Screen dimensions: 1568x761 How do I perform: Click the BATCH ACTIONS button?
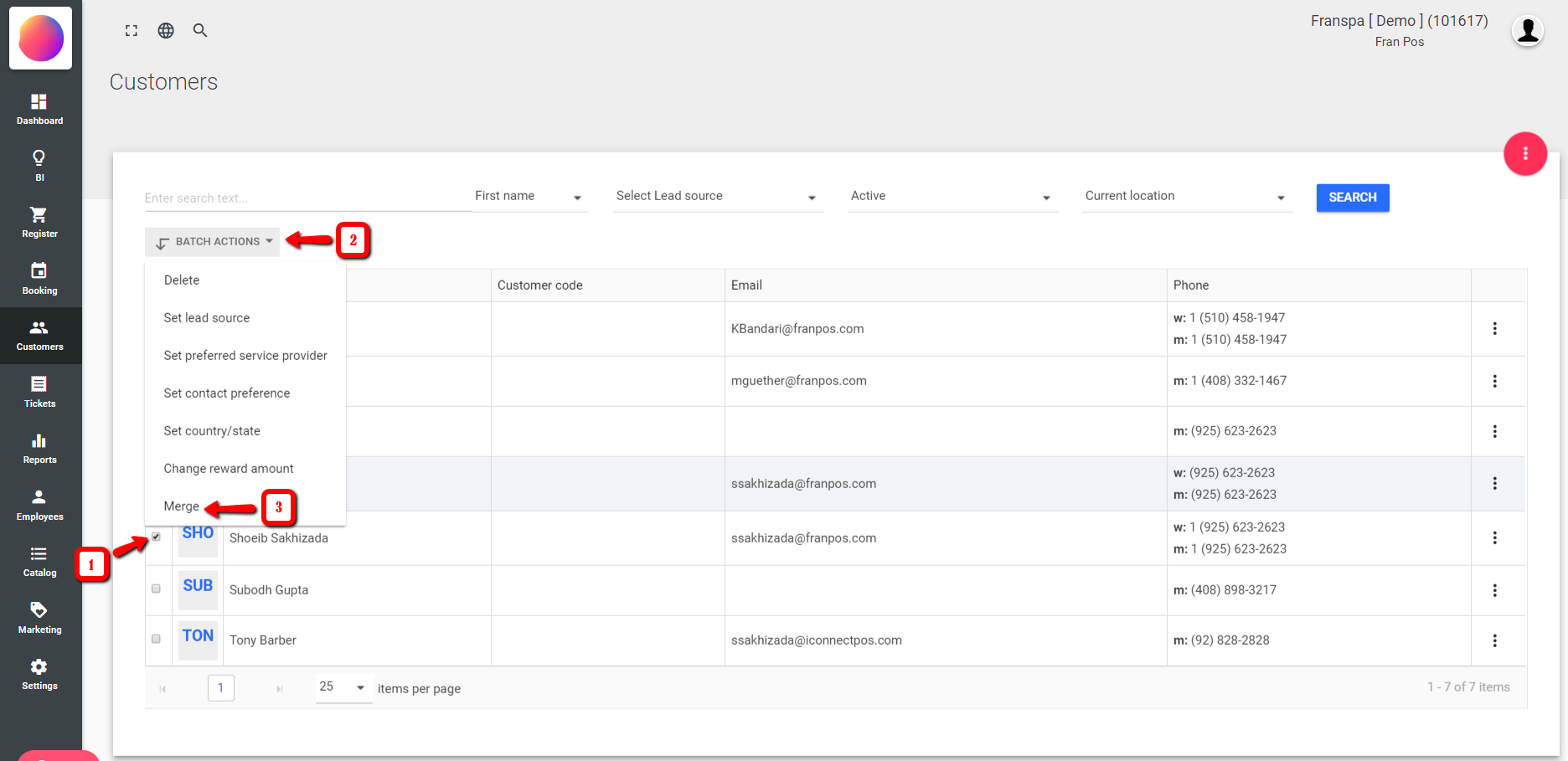tap(213, 242)
